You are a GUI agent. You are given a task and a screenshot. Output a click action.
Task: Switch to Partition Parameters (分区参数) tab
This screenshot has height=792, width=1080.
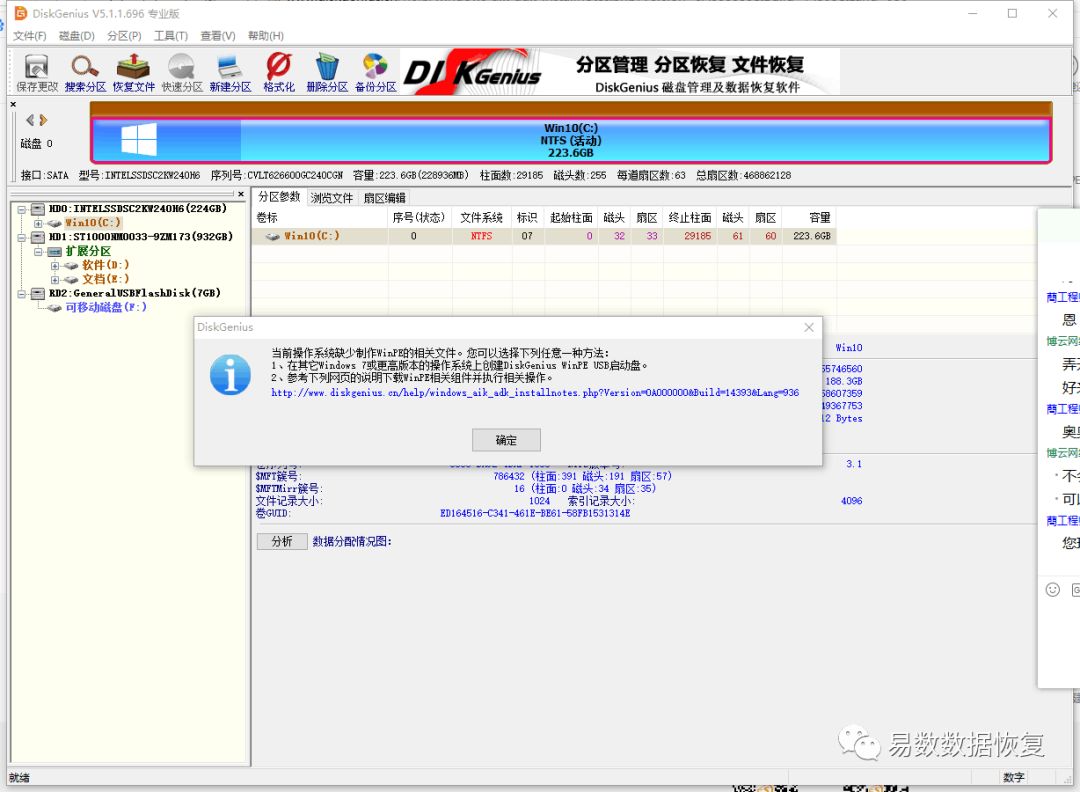point(279,197)
